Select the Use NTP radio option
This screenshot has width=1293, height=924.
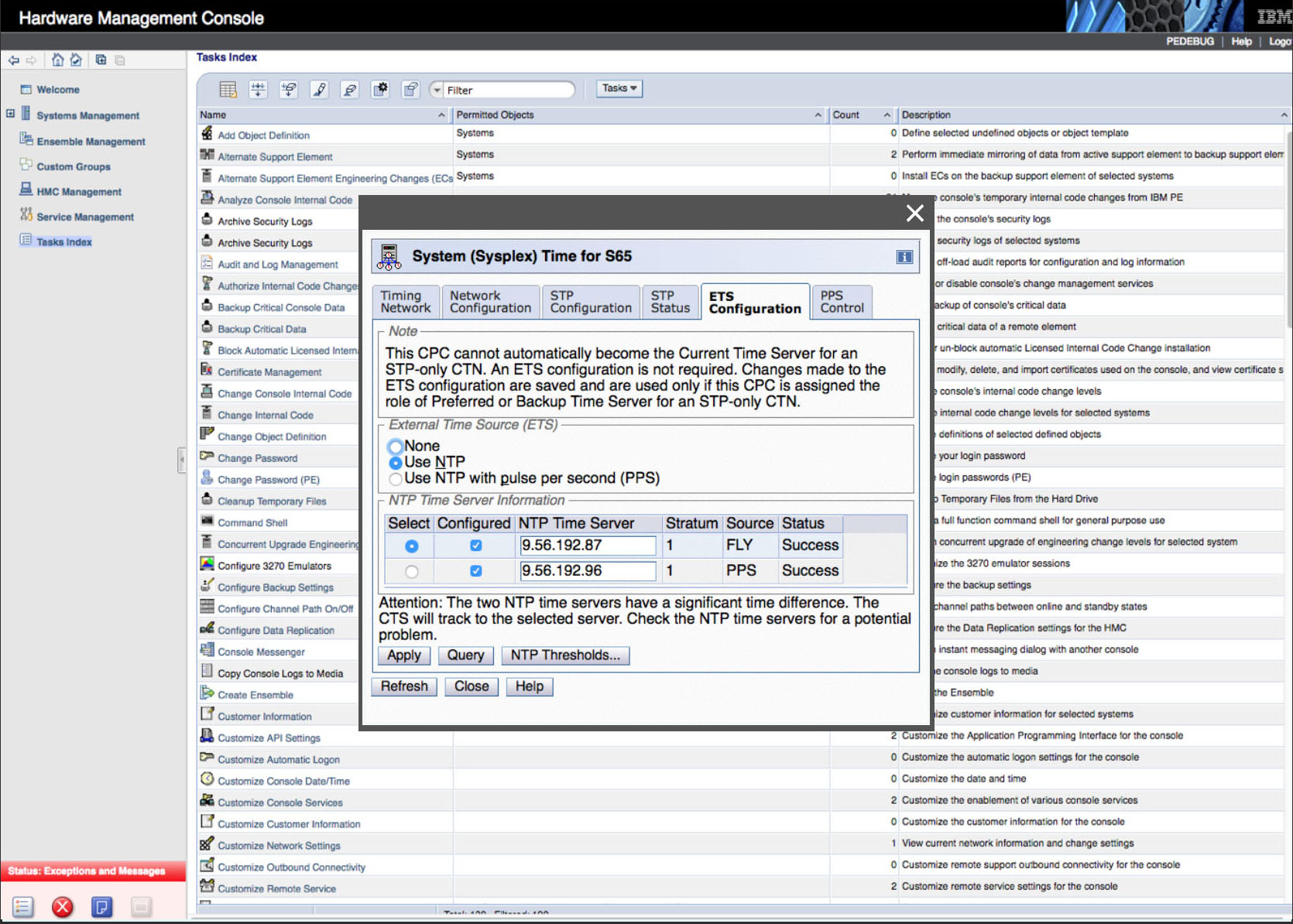pos(396,463)
